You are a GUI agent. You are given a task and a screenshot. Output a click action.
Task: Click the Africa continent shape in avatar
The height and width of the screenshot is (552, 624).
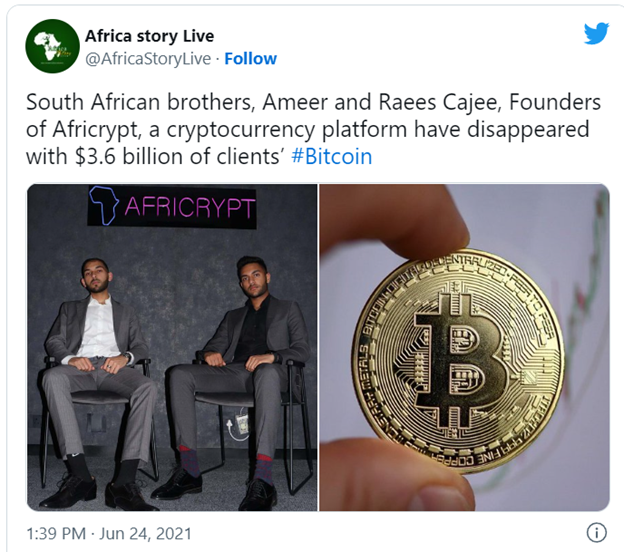click(48, 46)
